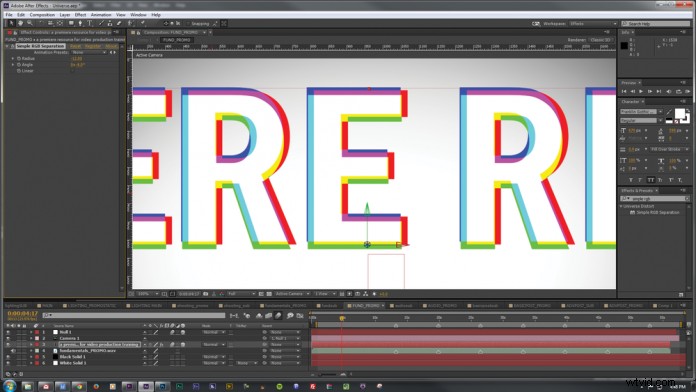Image resolution: width=696 pixels, height=392 pixels.
Task: Hide the White Solid 1 layer
Action: click(x=8, y=363)
